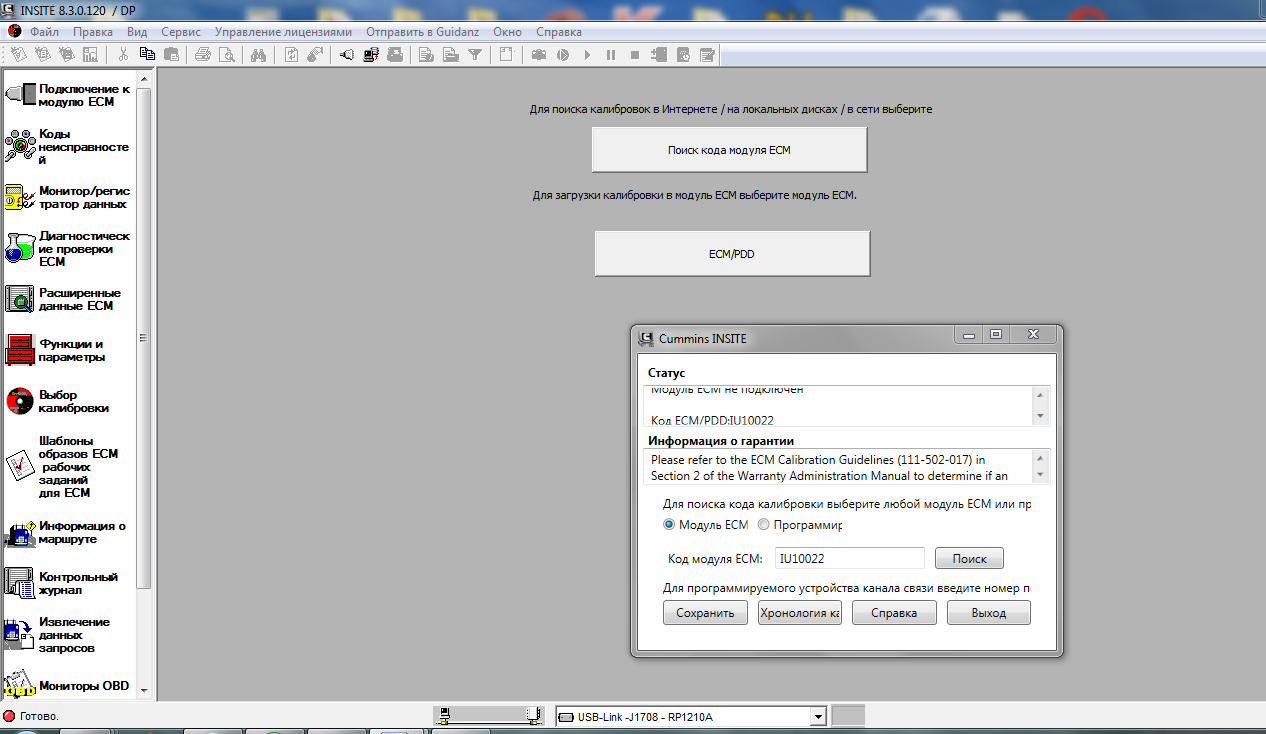The width and height of the screenshot is (1266, 734).
Task: Click the Copy icon in toolbar
Action: point(148,55)
